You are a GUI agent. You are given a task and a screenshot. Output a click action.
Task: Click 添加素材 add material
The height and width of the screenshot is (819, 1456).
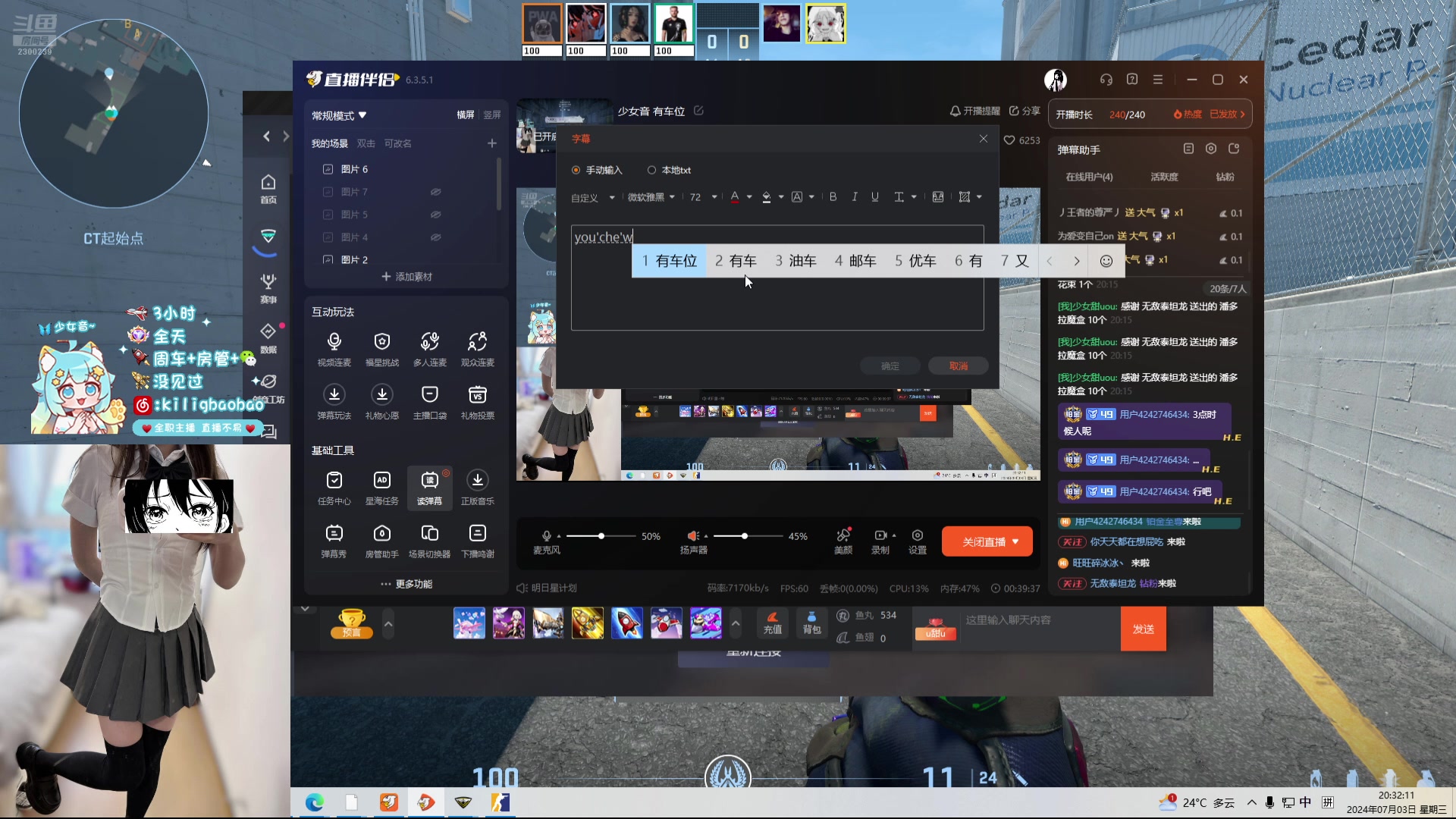[406, 277]
